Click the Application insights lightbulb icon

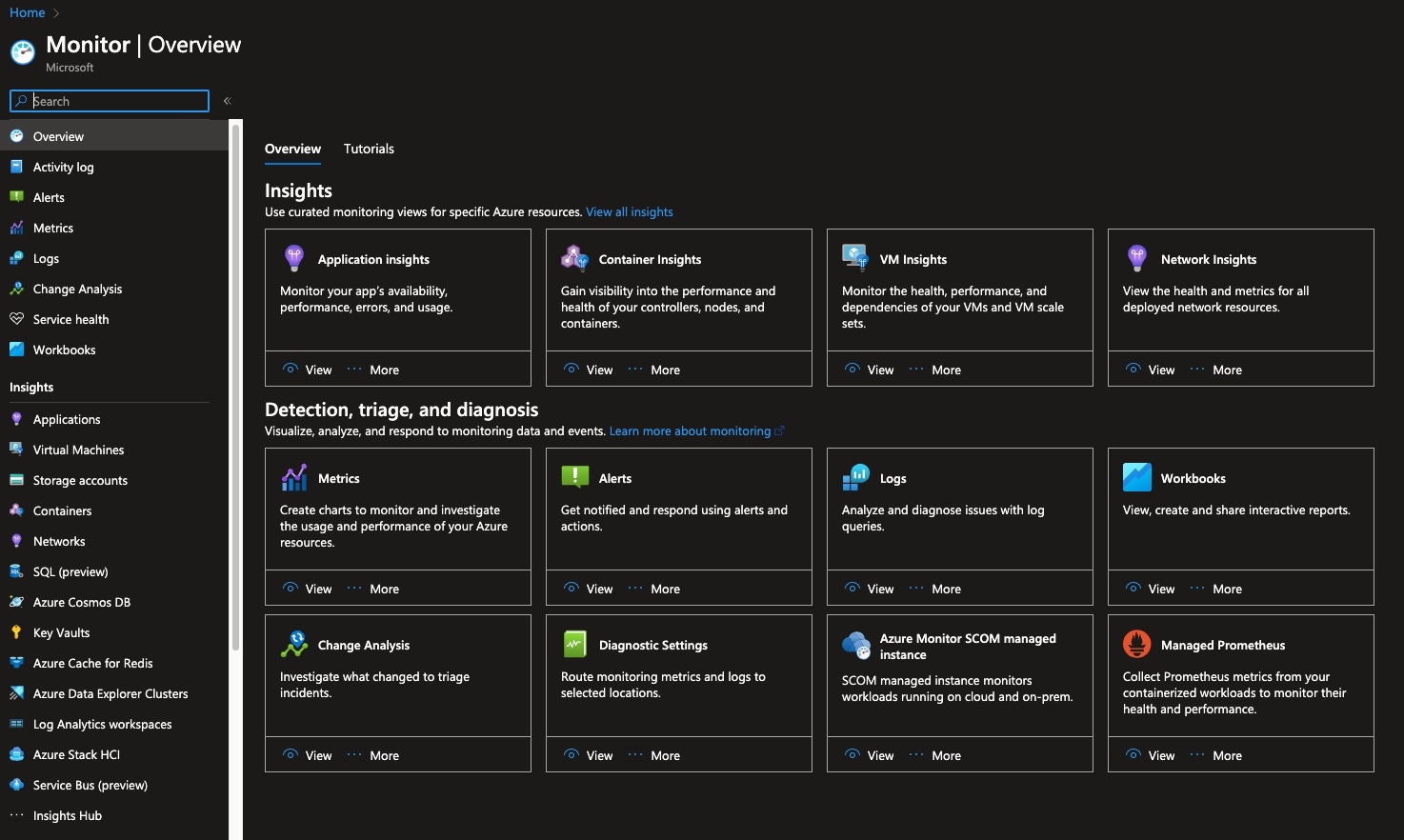tap(294, 258)
